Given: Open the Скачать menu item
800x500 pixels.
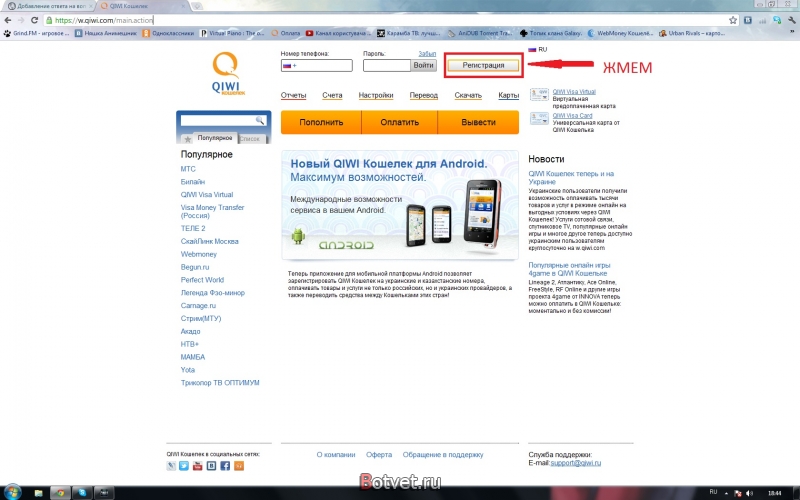Looking at the screenshot, I should point(468,95).
